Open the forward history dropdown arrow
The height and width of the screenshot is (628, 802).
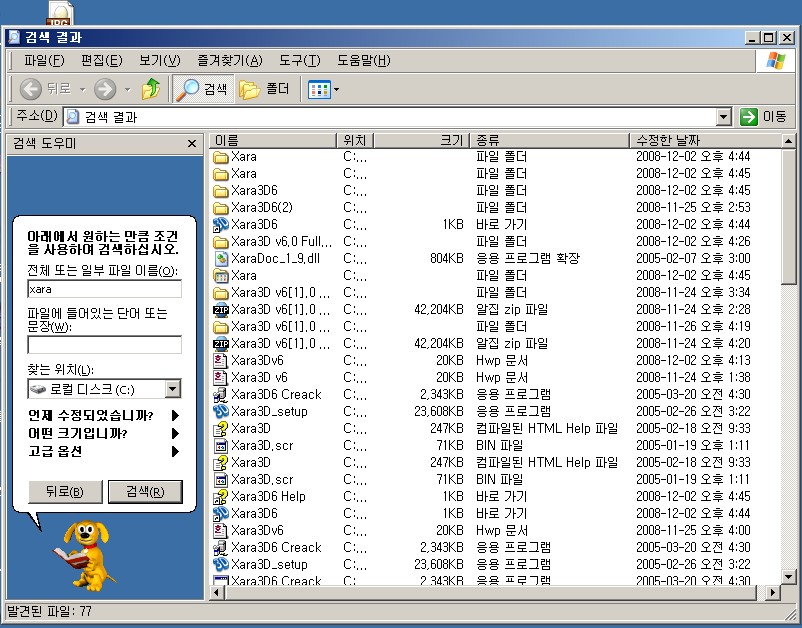(127, 89)
